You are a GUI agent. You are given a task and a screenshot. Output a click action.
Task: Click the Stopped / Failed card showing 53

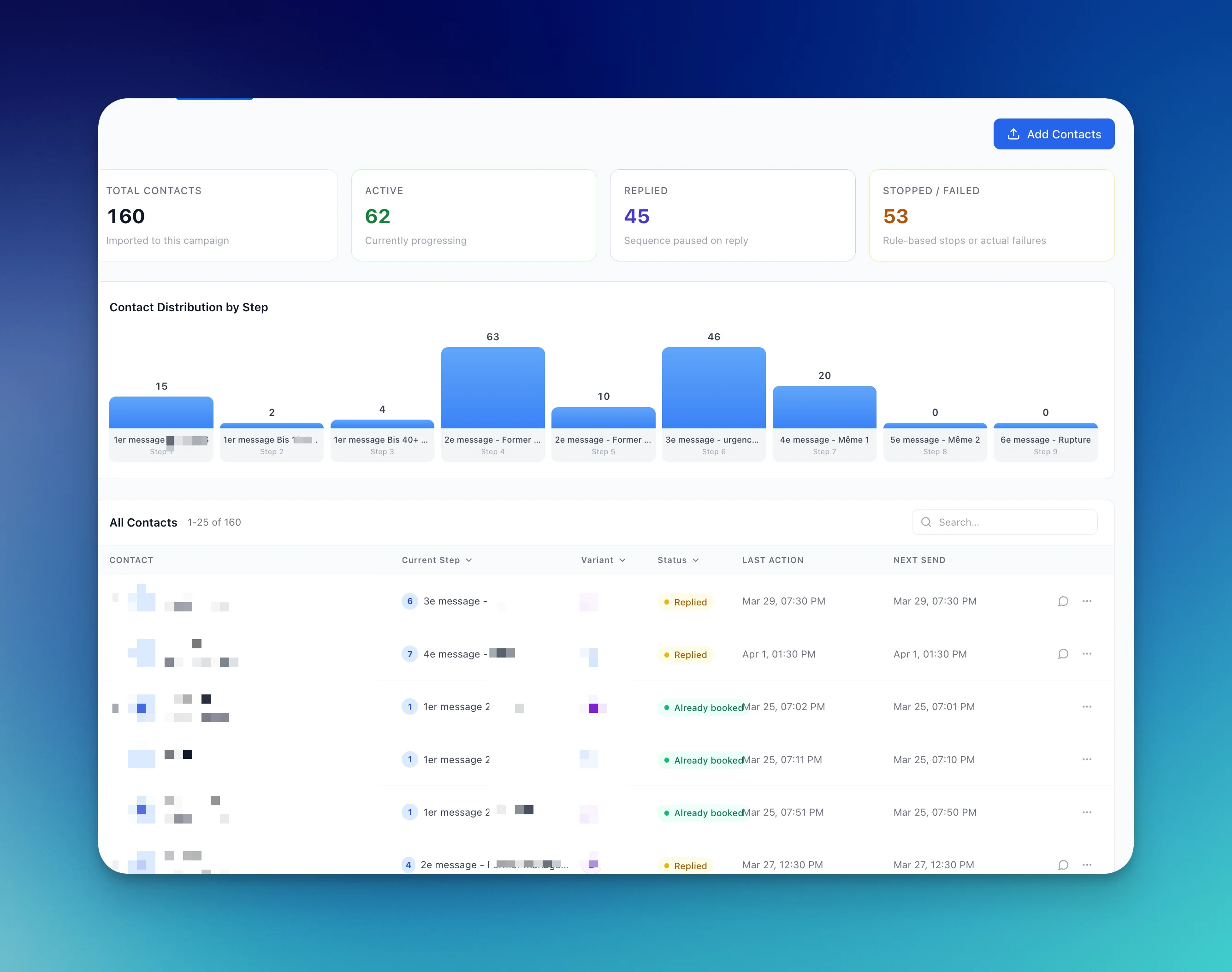tap(991, 215)
